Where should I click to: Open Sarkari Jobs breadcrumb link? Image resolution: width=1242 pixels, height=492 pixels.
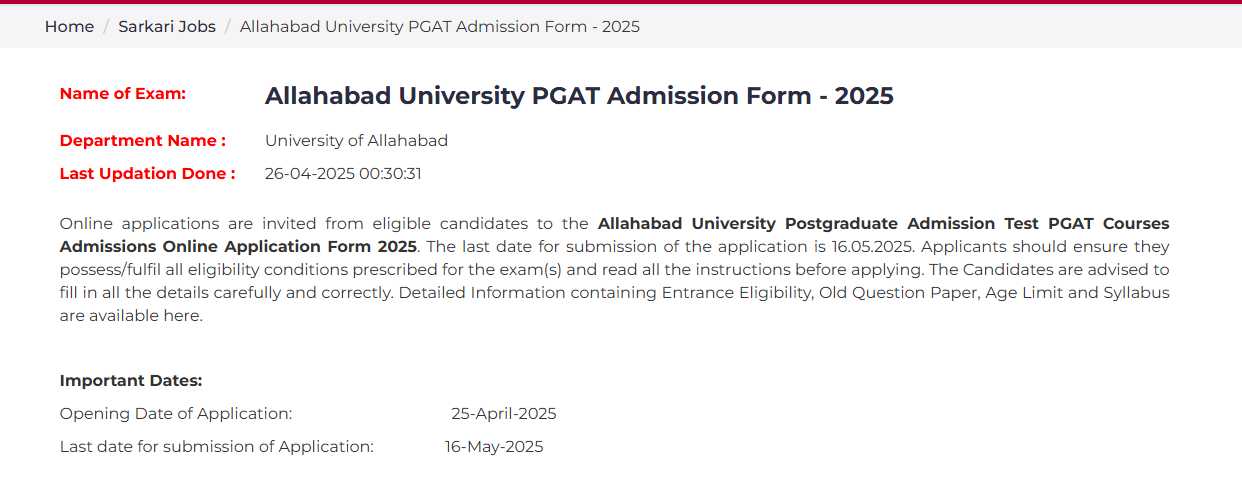167,27
